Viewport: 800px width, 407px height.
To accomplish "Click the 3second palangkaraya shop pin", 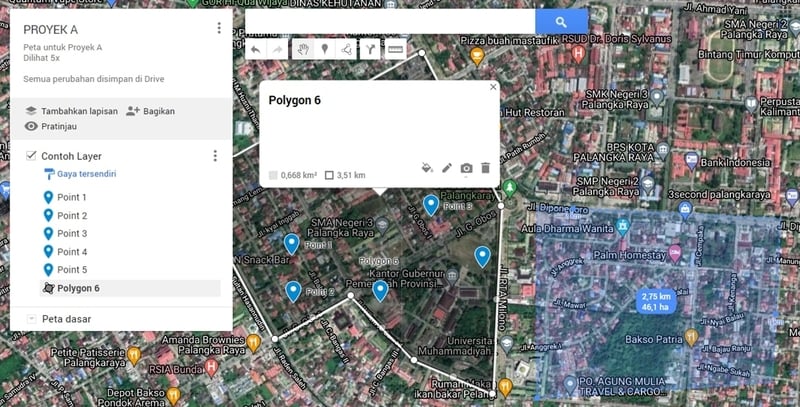I will (x=685, y=208).
